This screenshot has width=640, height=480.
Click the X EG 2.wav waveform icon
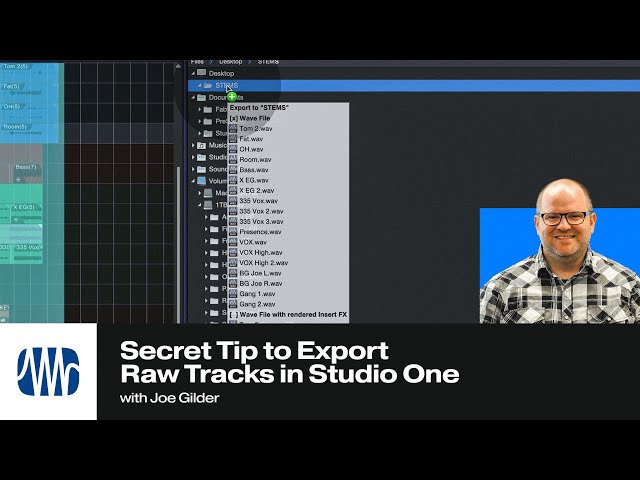tap(233, 191)
